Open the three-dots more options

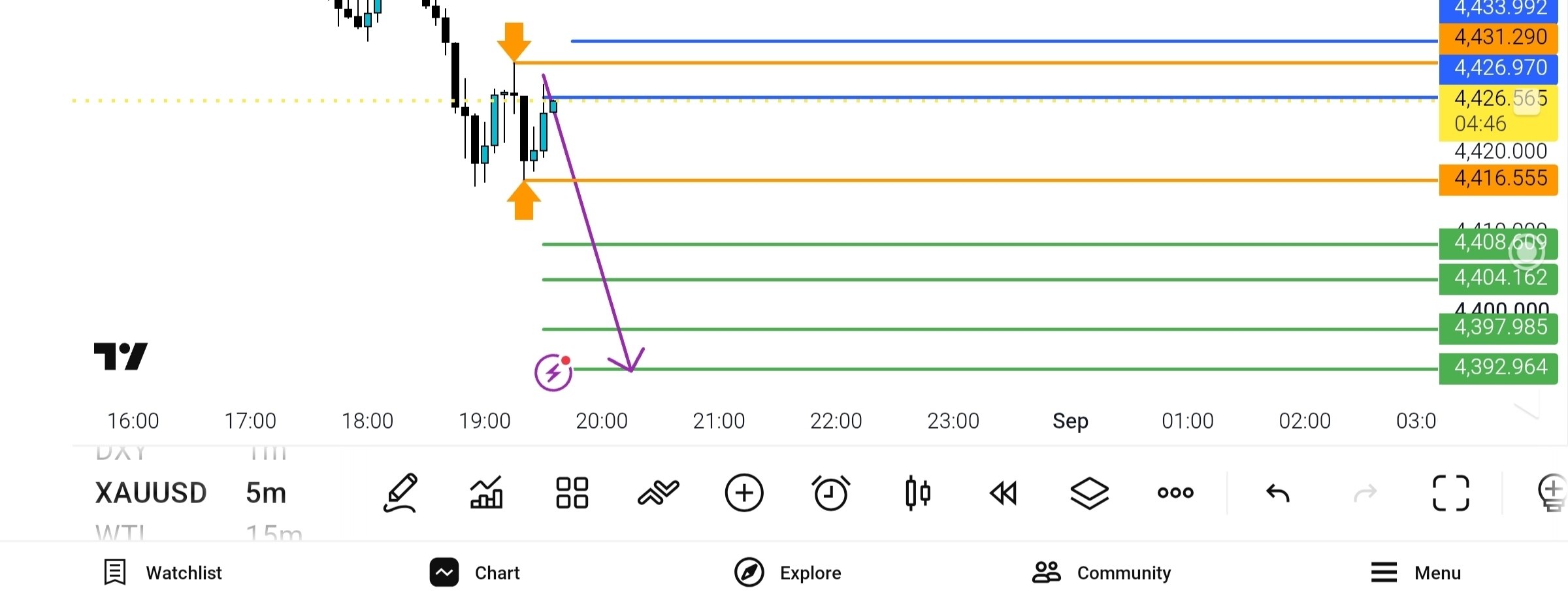[x=1175, y=493]
